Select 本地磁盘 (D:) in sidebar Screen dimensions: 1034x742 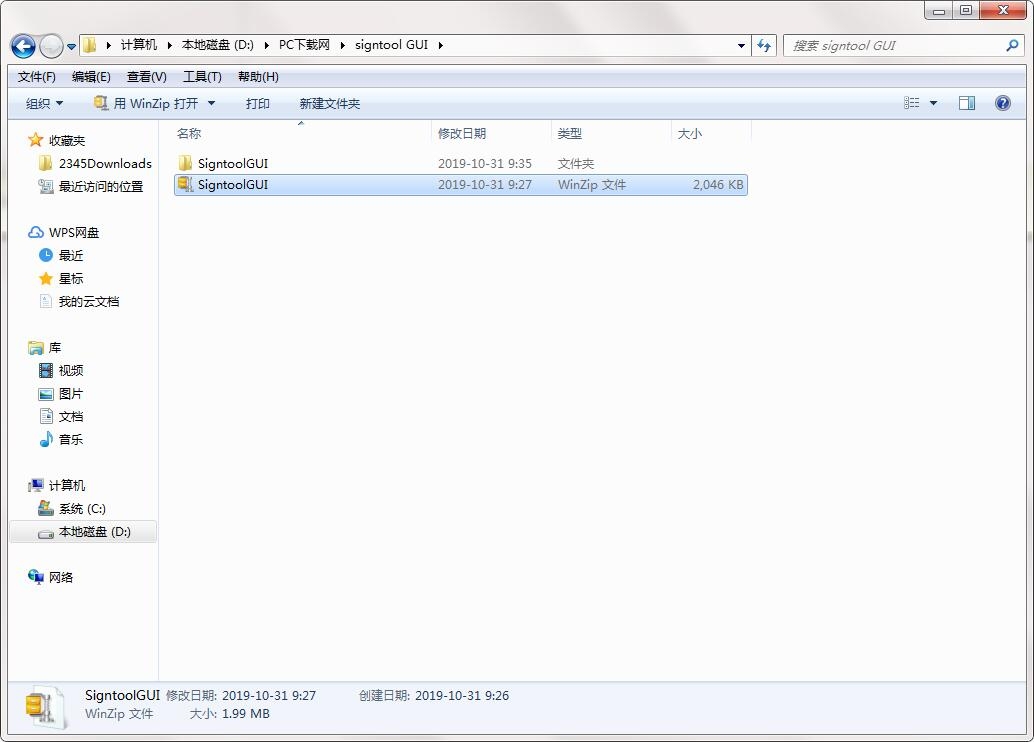click(x=83, y=532)
